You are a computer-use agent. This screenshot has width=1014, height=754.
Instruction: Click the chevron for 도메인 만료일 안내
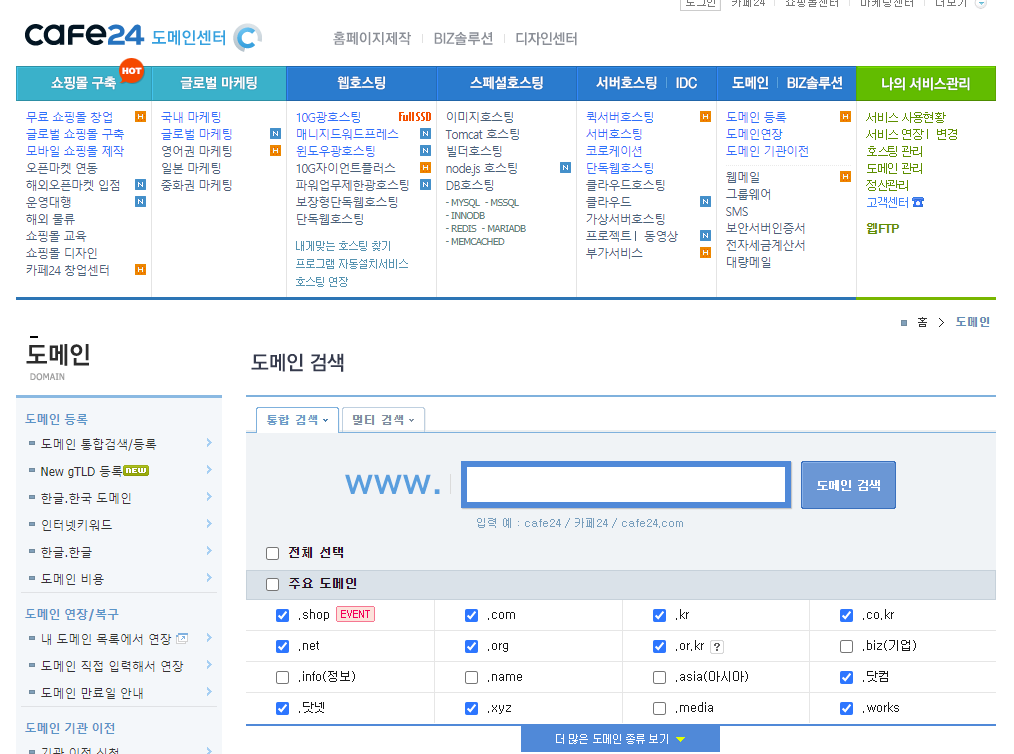coord(209,692)
